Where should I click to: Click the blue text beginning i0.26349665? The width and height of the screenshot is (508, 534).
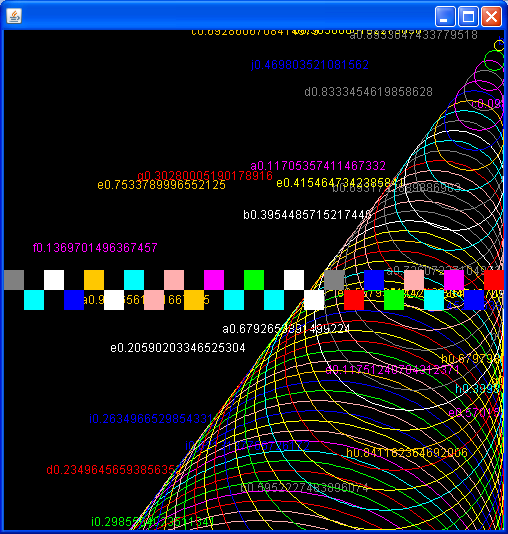point(151,419)
